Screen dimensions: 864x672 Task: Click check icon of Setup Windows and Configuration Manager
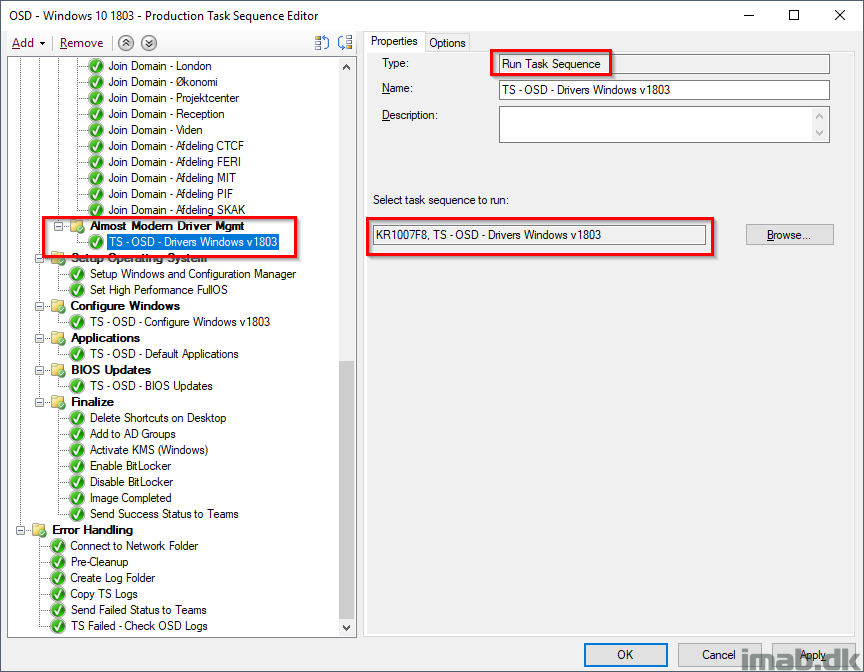point(78,274)
